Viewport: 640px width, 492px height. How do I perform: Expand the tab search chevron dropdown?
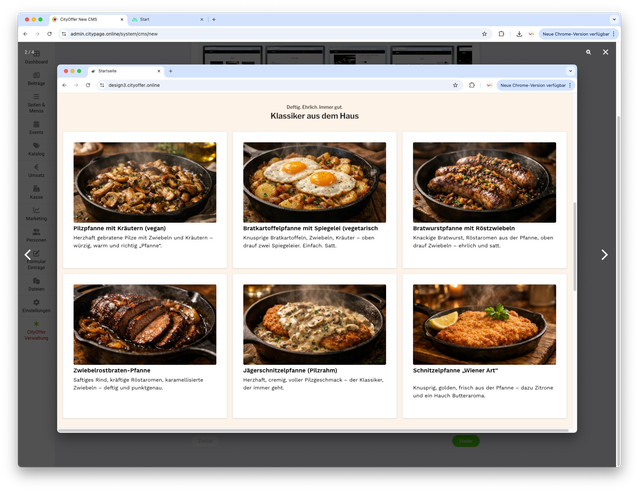pos(613,19)
